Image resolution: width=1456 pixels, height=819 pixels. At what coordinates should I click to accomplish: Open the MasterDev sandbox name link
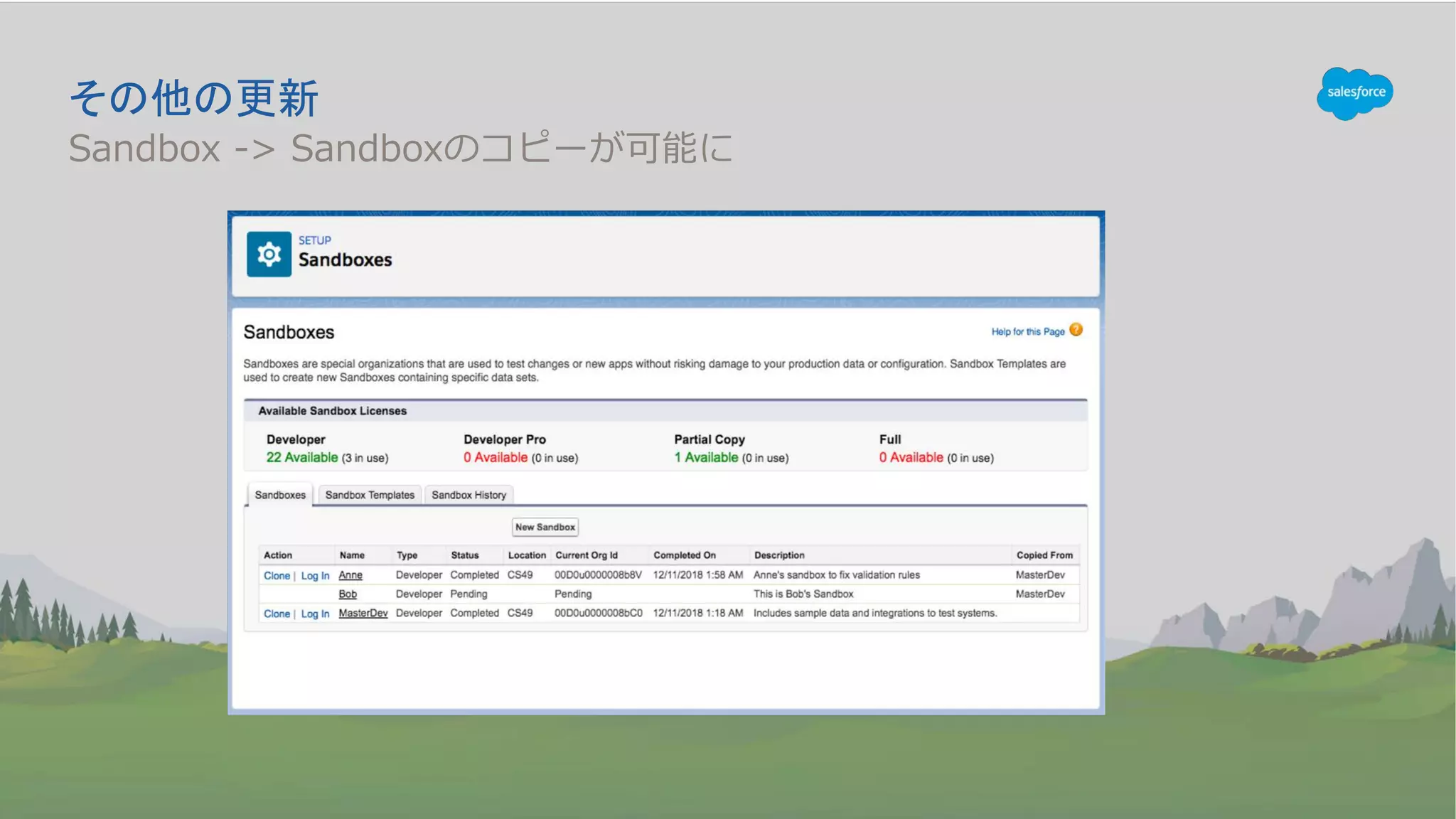pos(363,613)
